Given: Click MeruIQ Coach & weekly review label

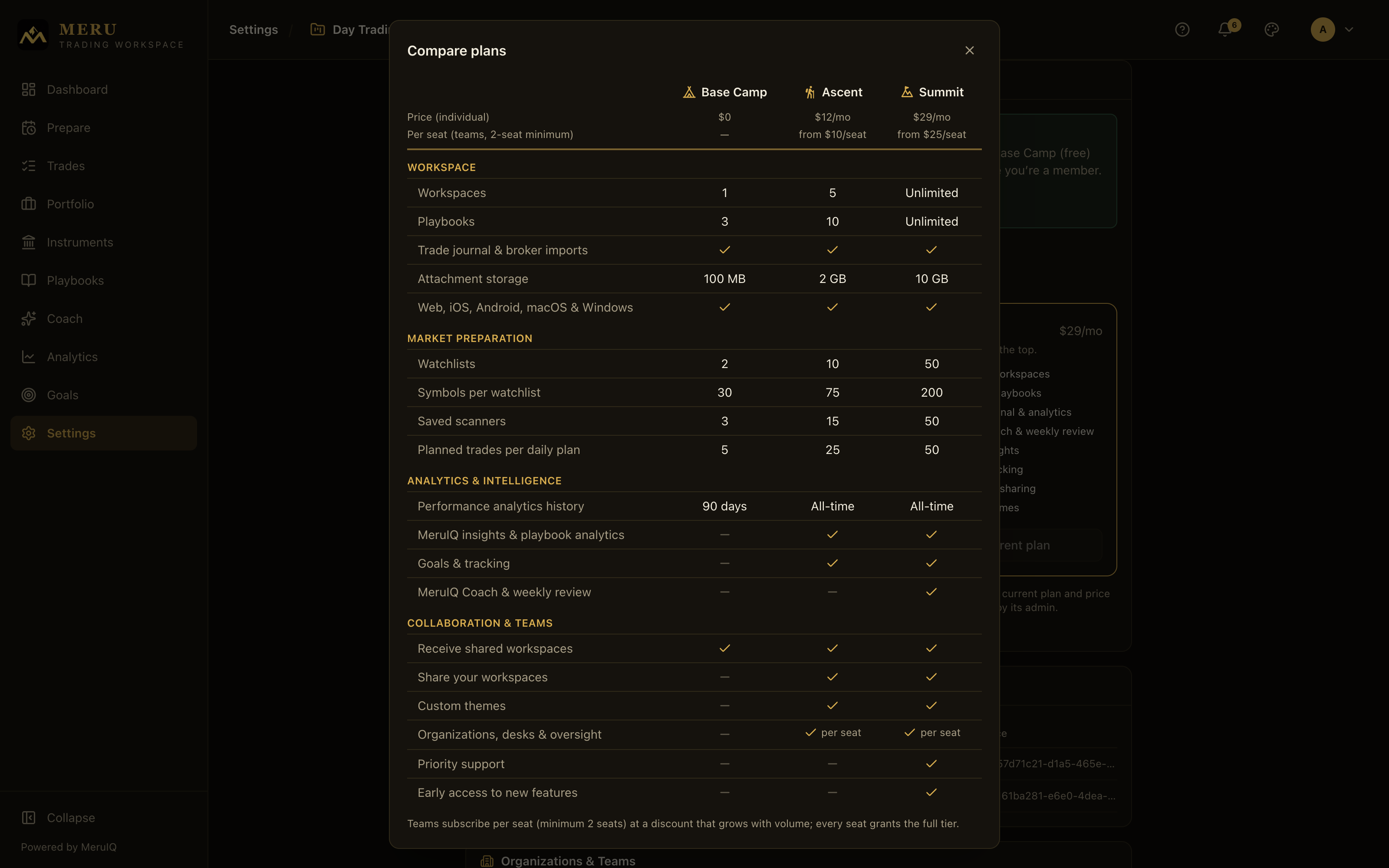Looking at the screenshot, I should click(x=504, y=592).
